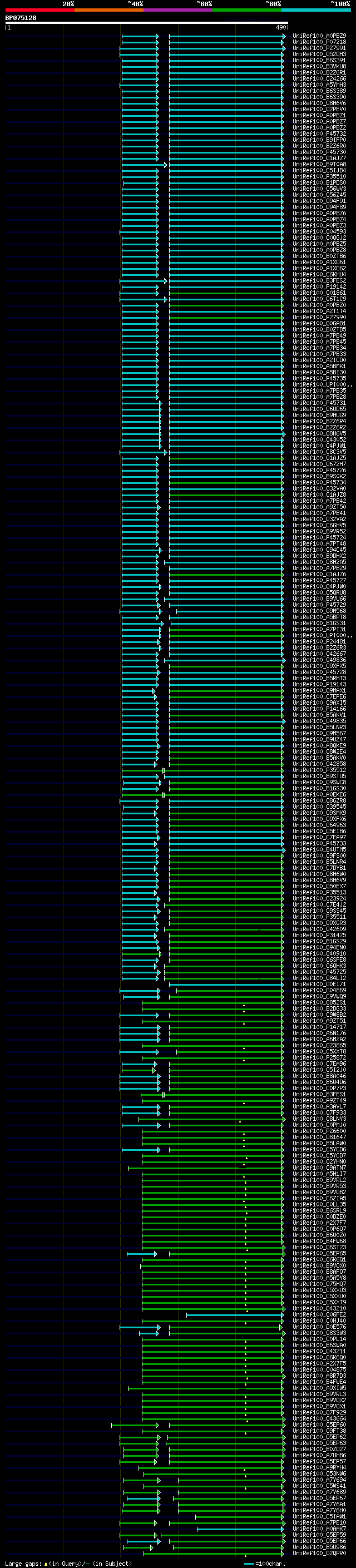Select hit UniRef100_B9IFP0
Viewport: 356px width, 1568px height.
click(x=319, y=140)
